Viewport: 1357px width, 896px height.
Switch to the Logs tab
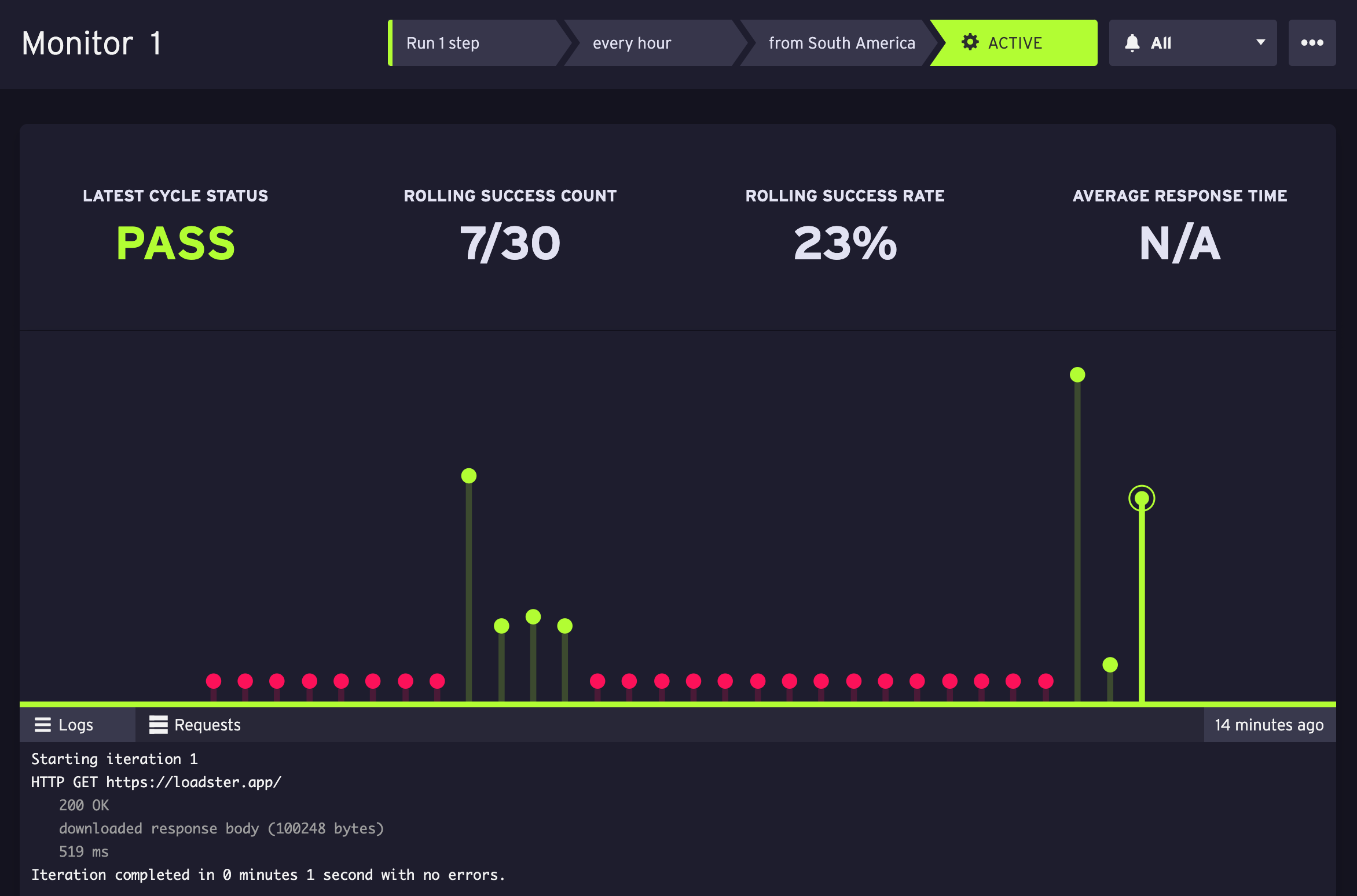click(78, 725)
